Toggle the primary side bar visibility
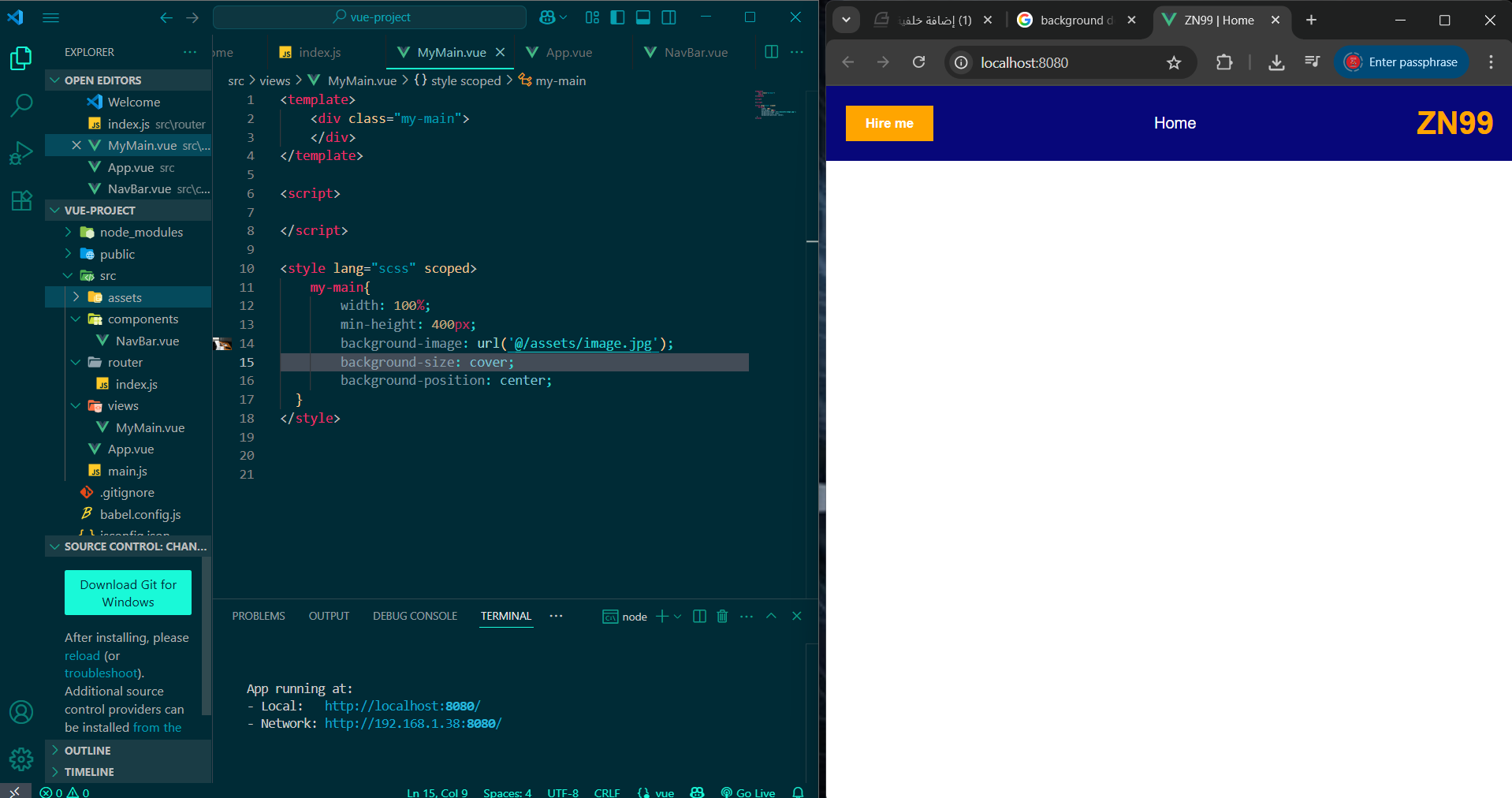 tap(618, 17)
